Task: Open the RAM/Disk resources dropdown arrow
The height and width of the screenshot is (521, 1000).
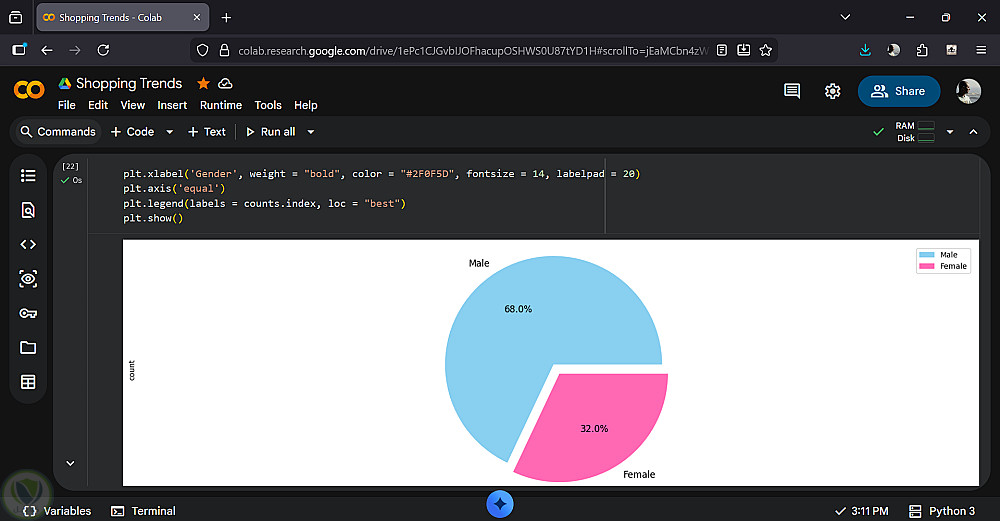Action: pos(950,132)
